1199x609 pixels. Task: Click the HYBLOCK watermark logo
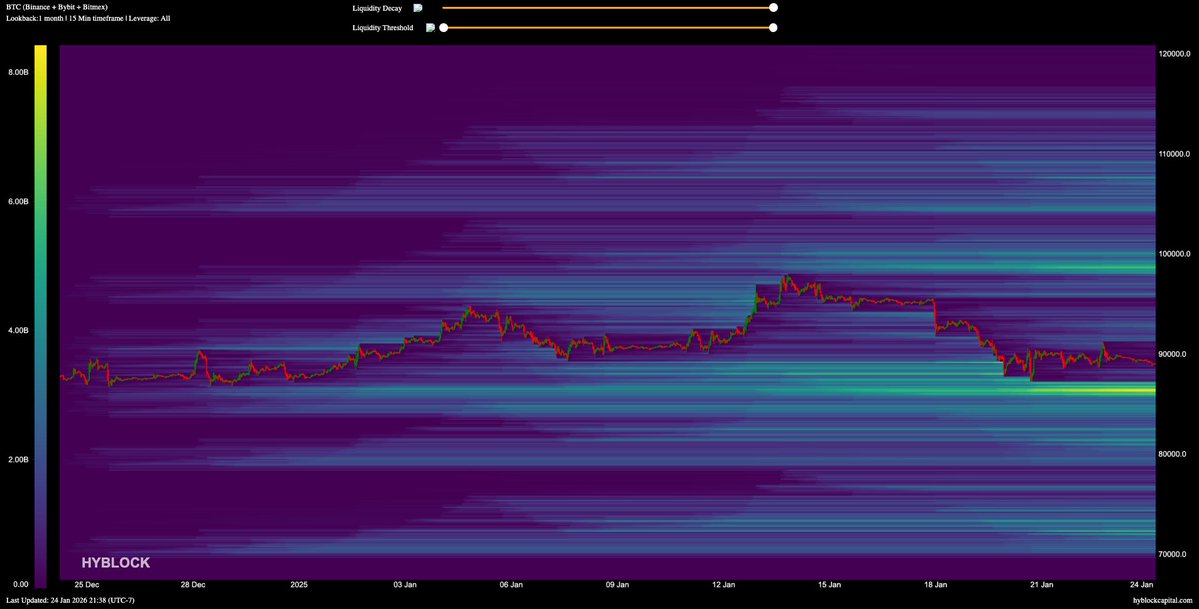coord(116,563)
